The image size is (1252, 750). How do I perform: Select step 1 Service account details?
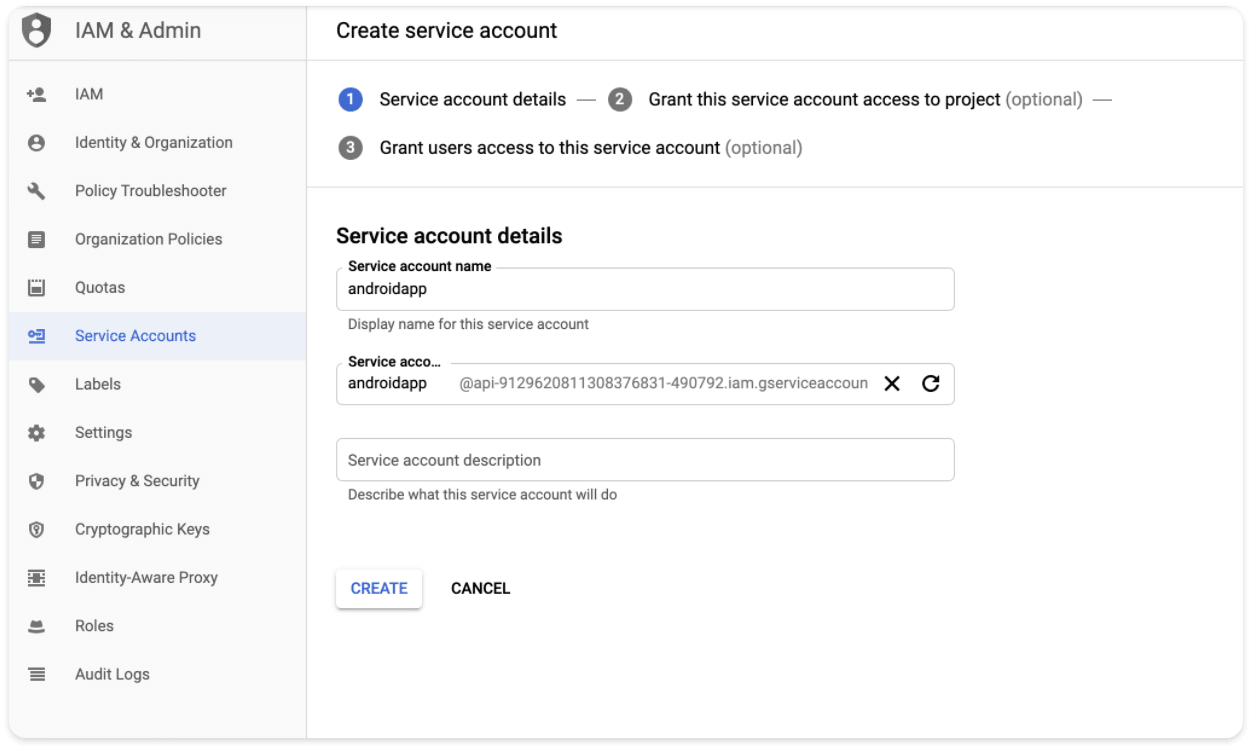pyautogui.click(x=453, y=100)
